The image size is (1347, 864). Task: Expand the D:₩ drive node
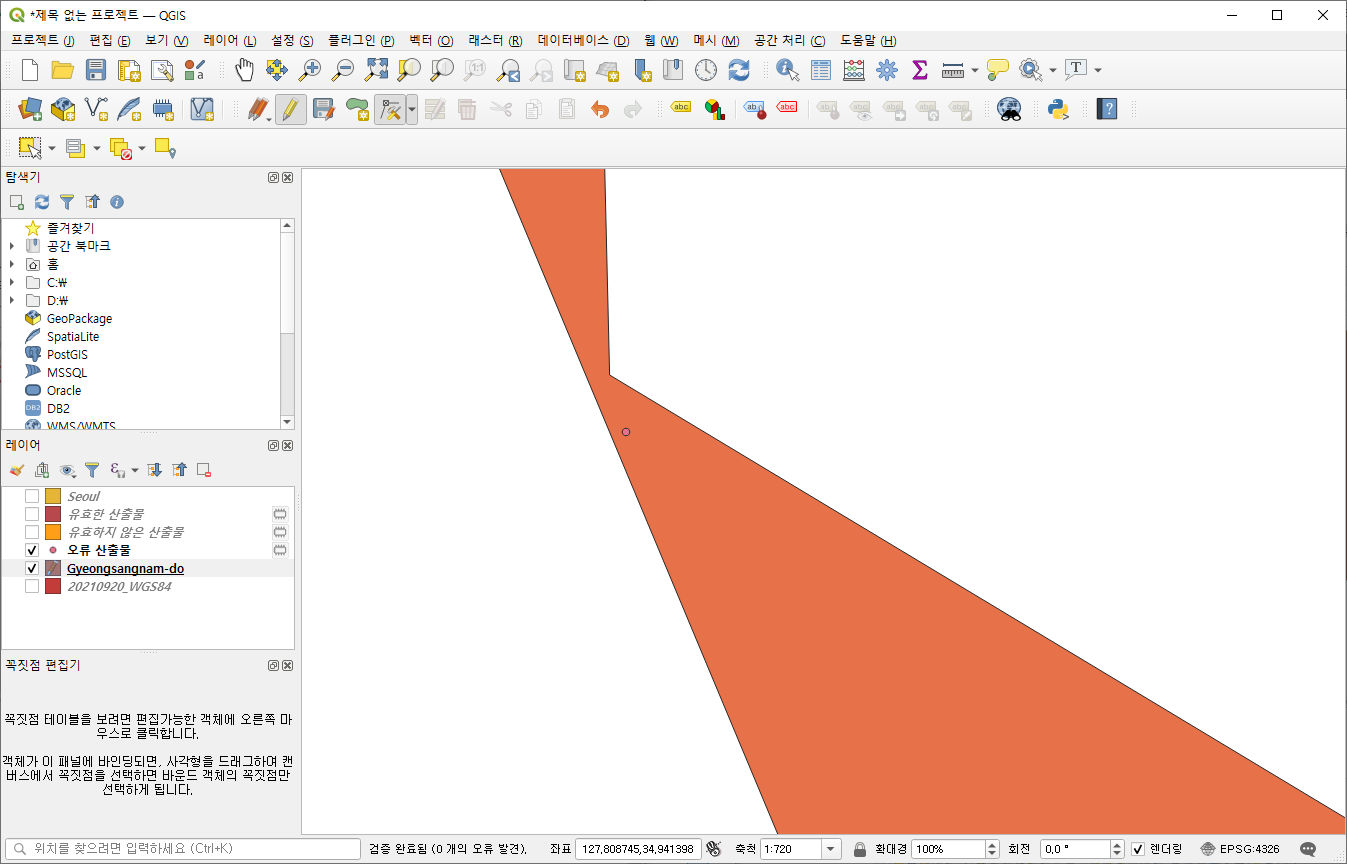11,300
